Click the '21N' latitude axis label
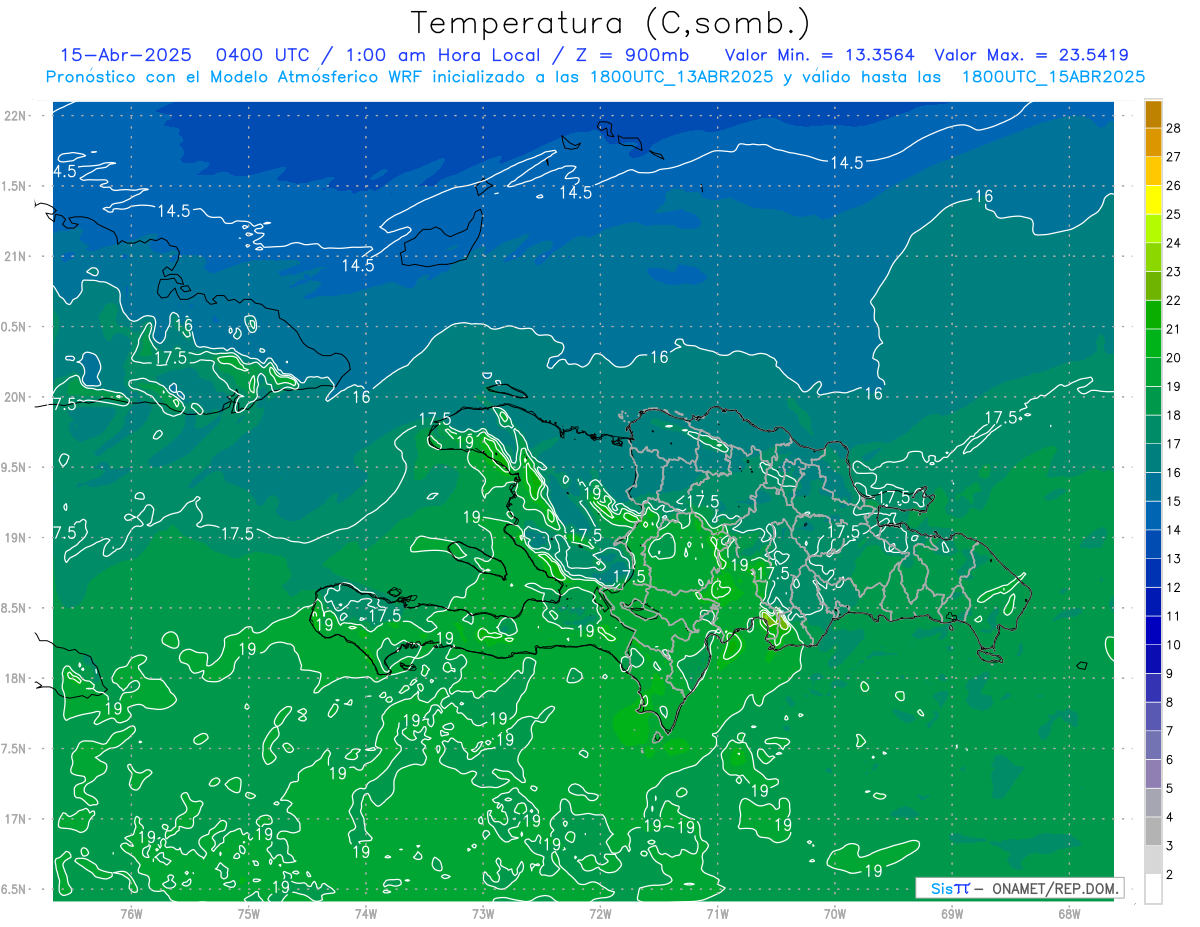1200x927 pixels. coord(16,256)
